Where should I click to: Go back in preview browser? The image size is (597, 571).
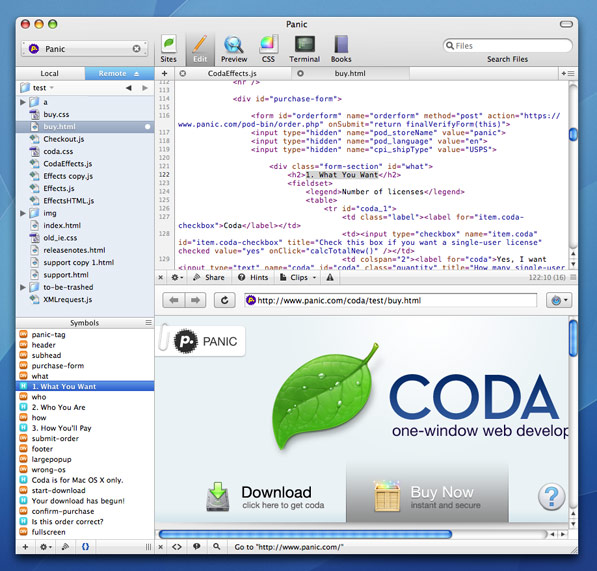[174, 300]
